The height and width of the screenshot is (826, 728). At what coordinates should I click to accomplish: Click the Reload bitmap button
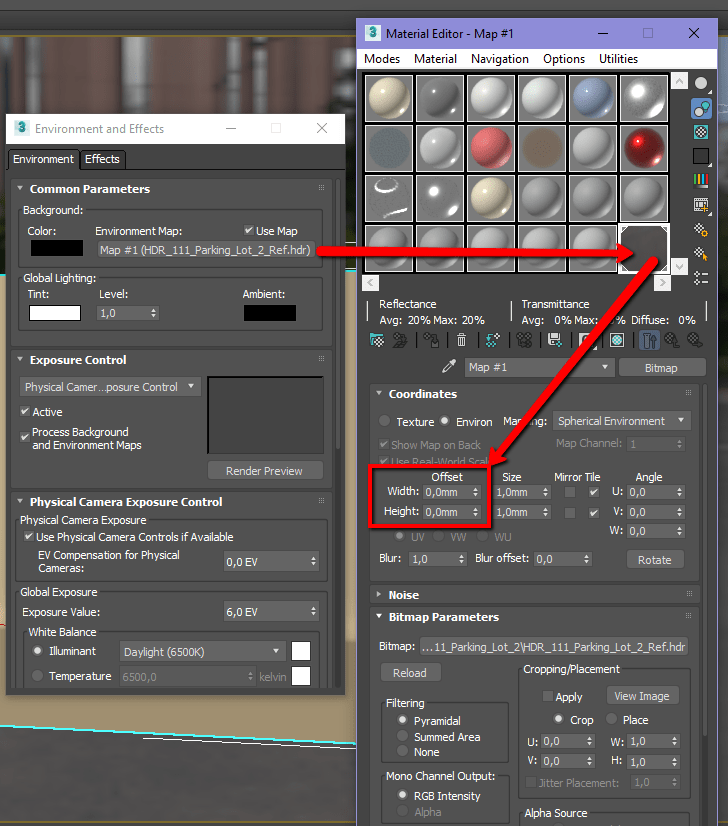pos(410,673)
